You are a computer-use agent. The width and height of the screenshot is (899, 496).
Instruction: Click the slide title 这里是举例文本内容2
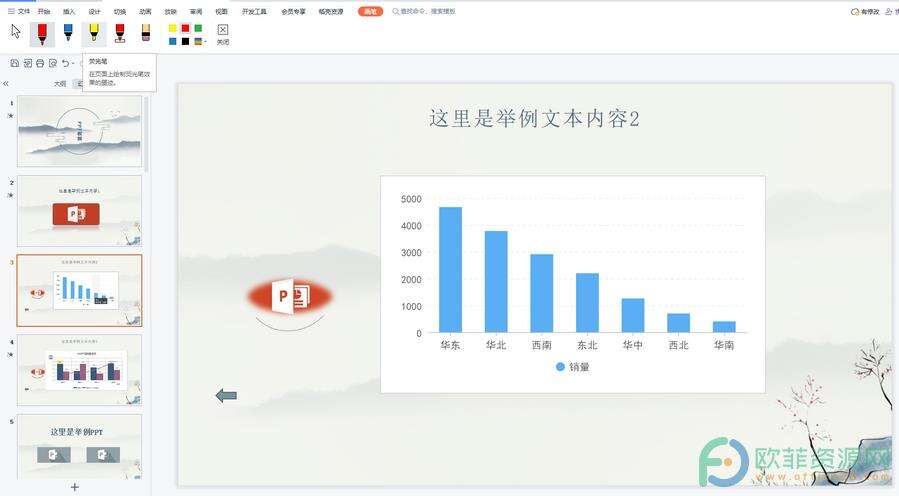pyautogui.click(x=534, y=119)
